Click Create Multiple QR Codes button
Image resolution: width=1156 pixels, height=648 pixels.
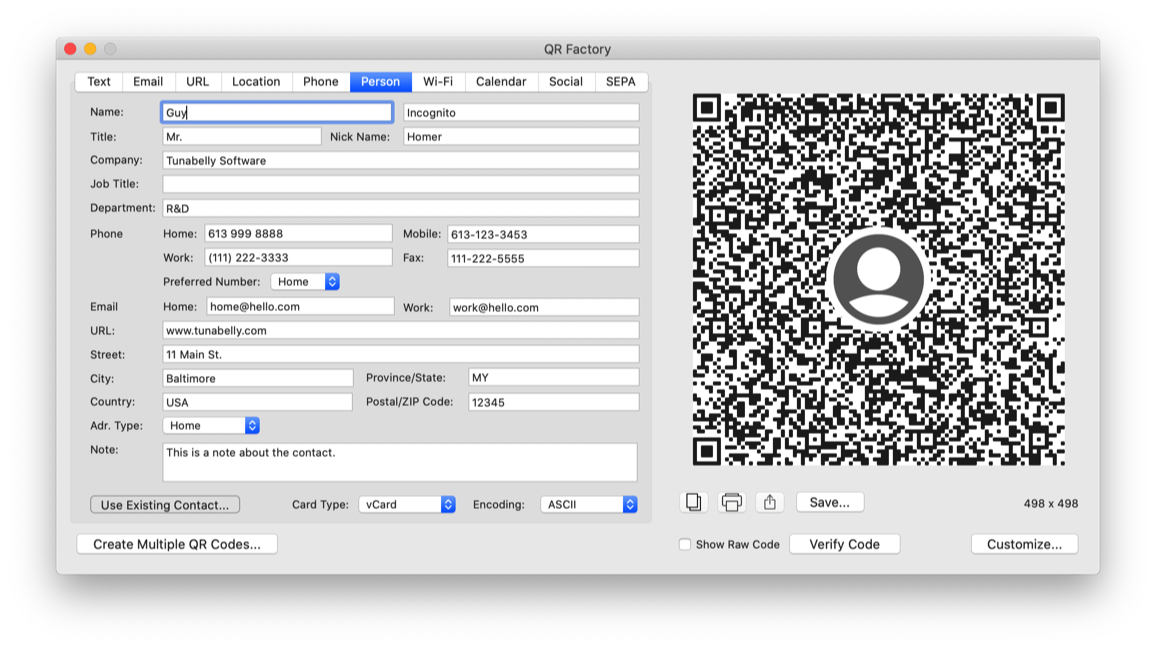tap(177, 544)
